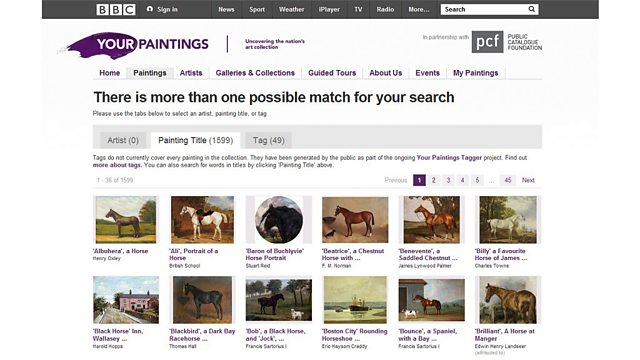Follow the Your Paintings Tagger link
The image size is (640, 360).
pyautogui.click(x=449, y=158)
